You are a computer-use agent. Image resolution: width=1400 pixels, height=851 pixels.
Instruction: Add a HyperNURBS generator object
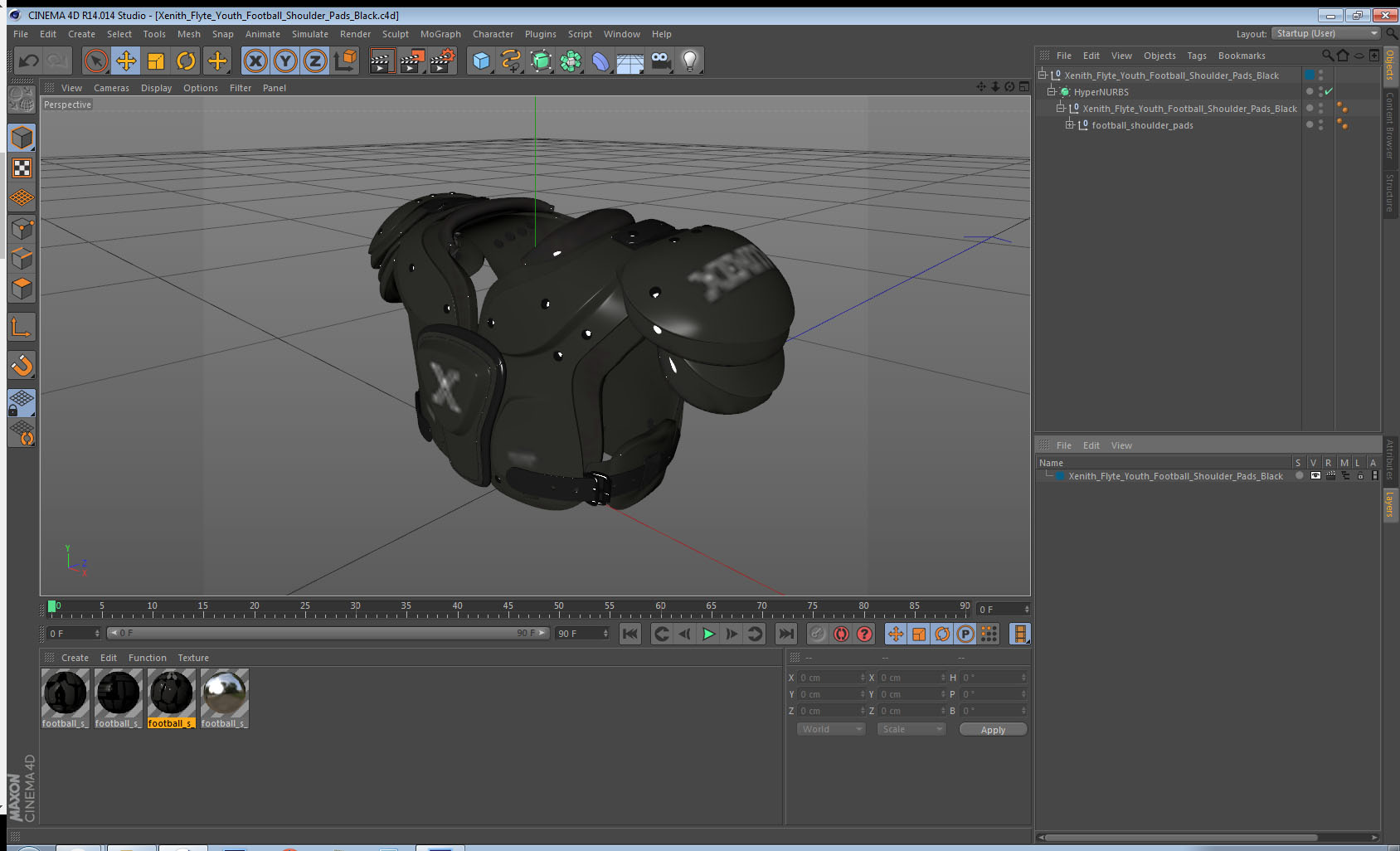(x=541, y=61)
